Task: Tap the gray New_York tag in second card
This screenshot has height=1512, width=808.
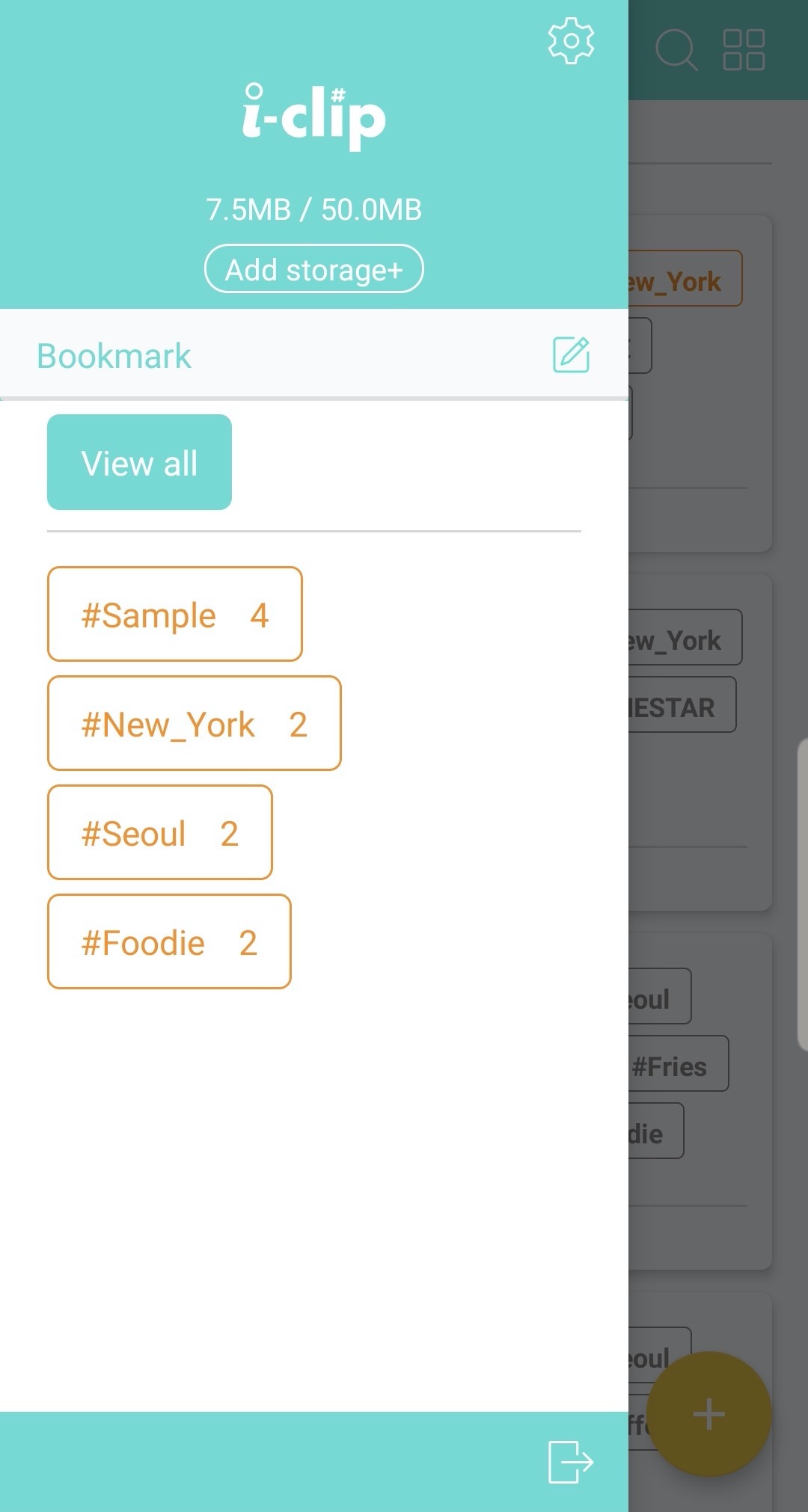Action: pos(685,637)
